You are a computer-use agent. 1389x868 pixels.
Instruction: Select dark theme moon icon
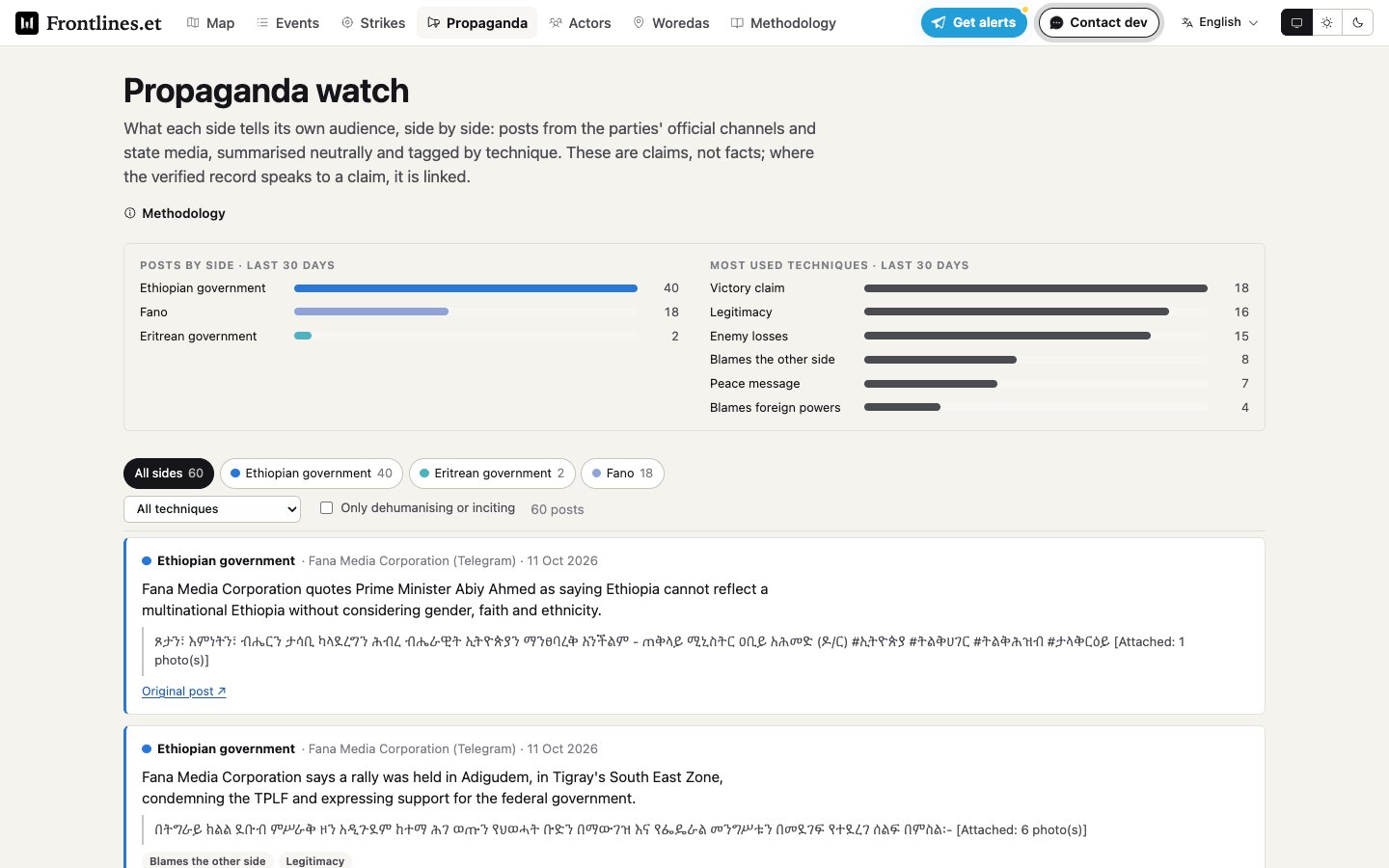[1358, 22]
